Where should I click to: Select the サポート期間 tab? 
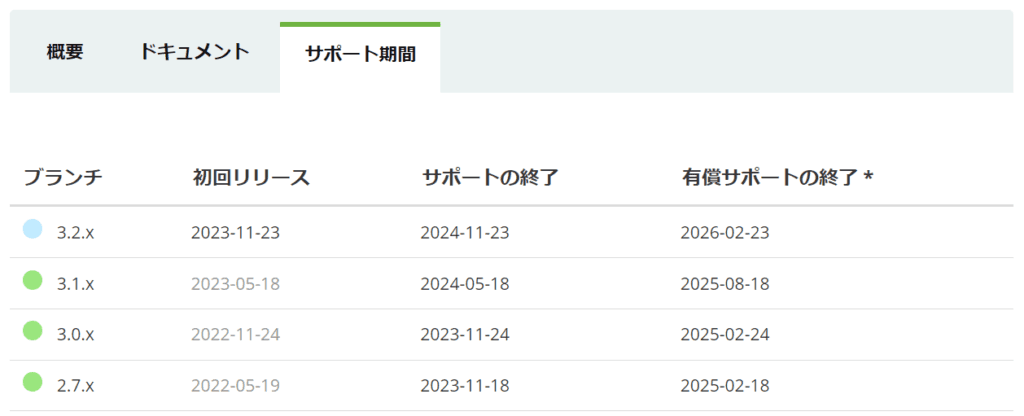point(360,54)
